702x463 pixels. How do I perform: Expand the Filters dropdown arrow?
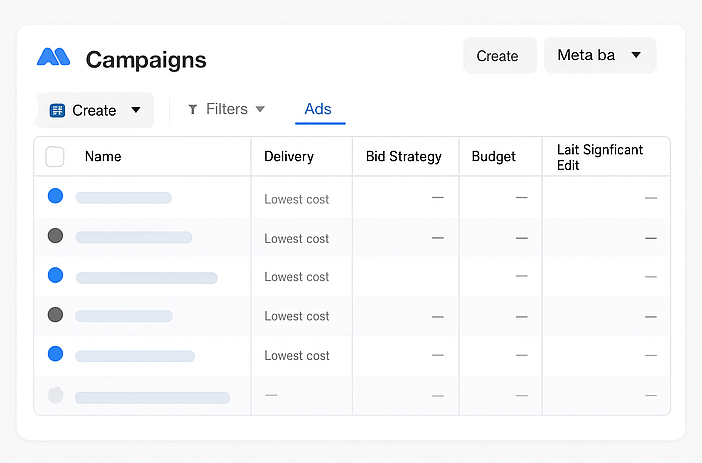click(260, 109)
